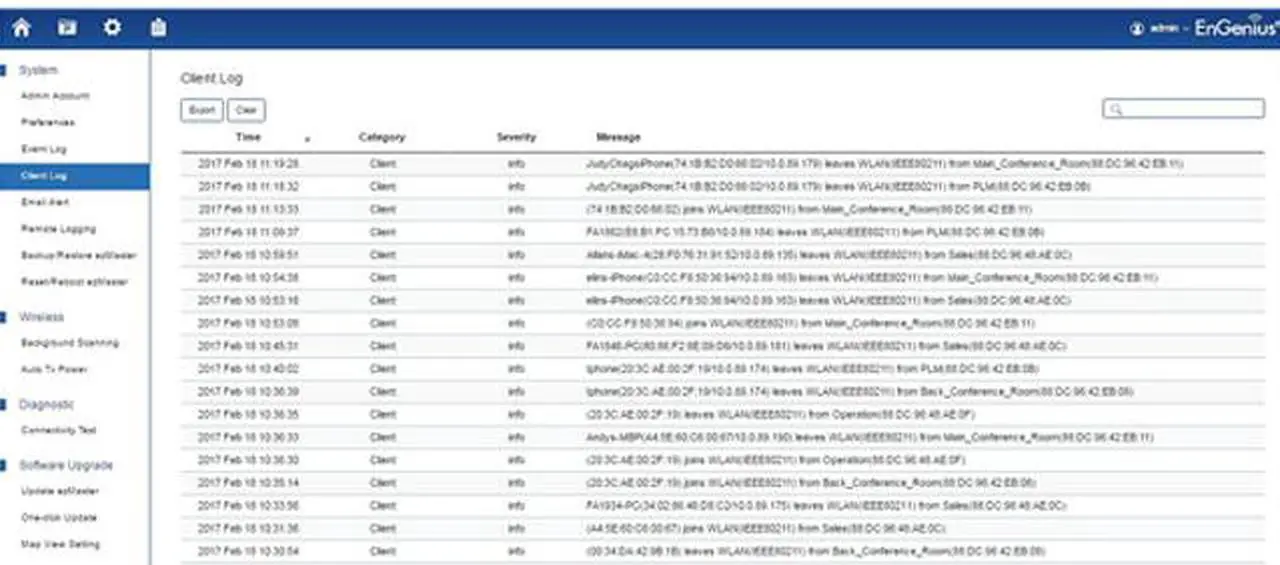Click the 2017 Feb 18 10:35:14 log entry time
Viewport: 1280px width, 565px height.
pyautogui.click(x=248, y=483)
